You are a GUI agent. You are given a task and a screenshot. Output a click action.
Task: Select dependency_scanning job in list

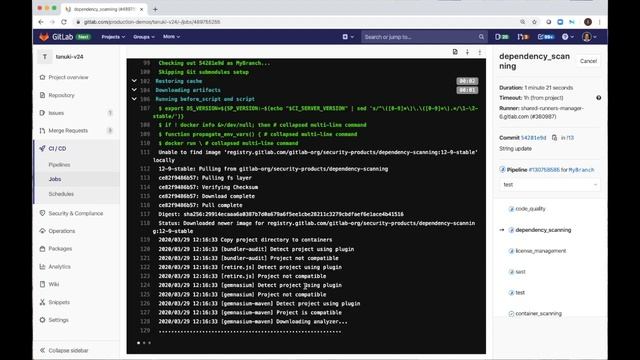543,230
